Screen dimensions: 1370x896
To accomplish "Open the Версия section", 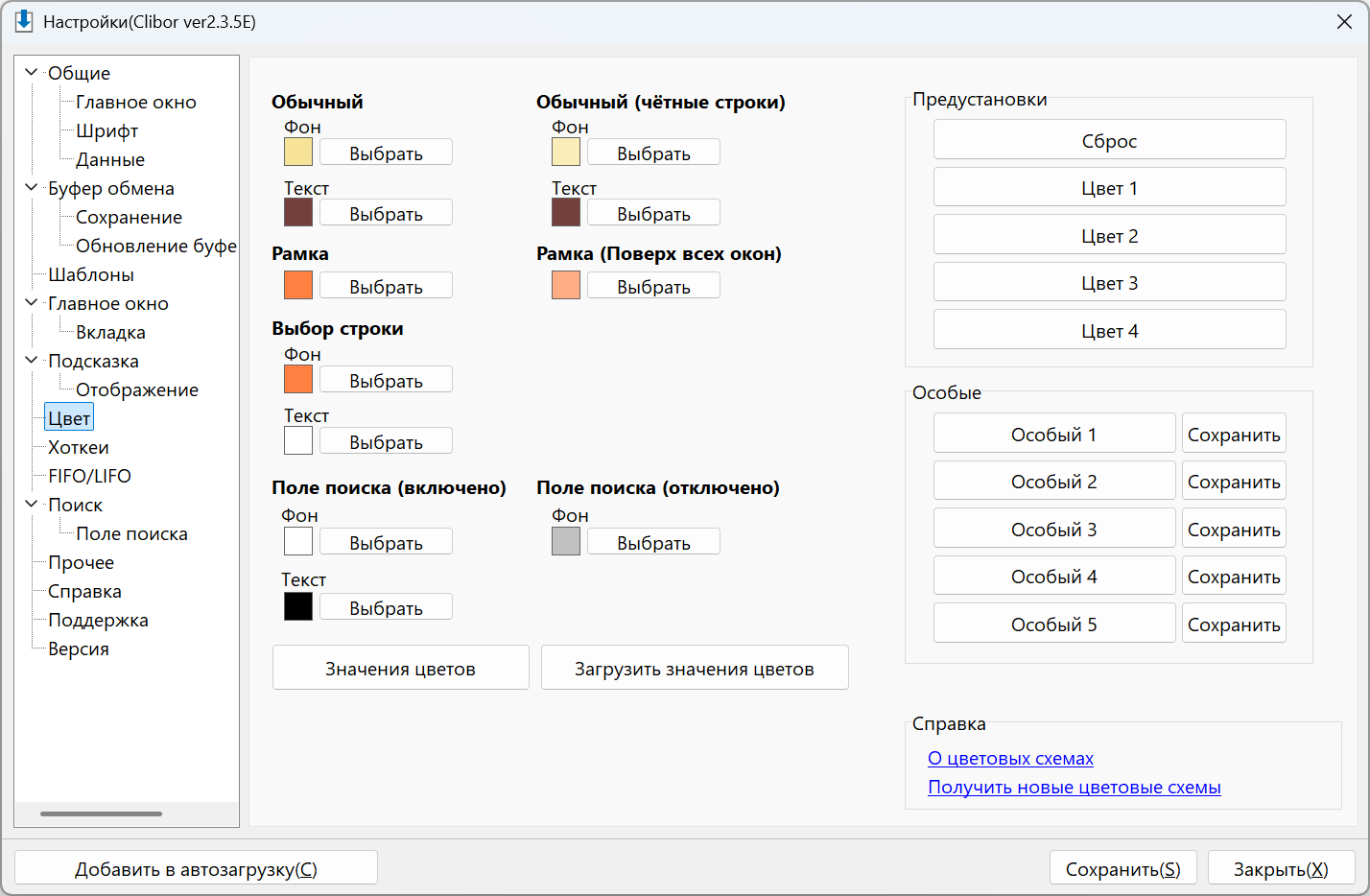I will (x=79, y=648).
